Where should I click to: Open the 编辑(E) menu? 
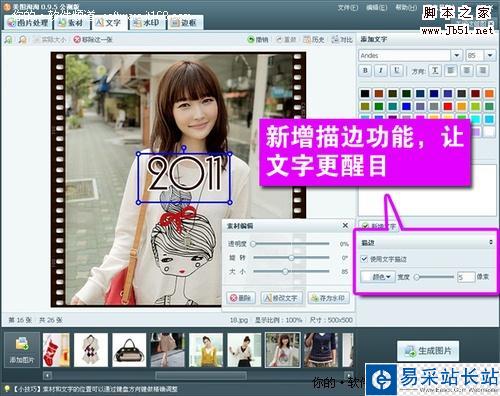click(x=376, y=7)
